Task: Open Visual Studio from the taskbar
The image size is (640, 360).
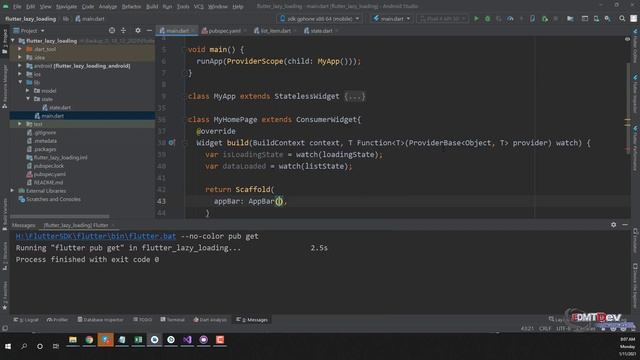Action: (x=187, y=340)
